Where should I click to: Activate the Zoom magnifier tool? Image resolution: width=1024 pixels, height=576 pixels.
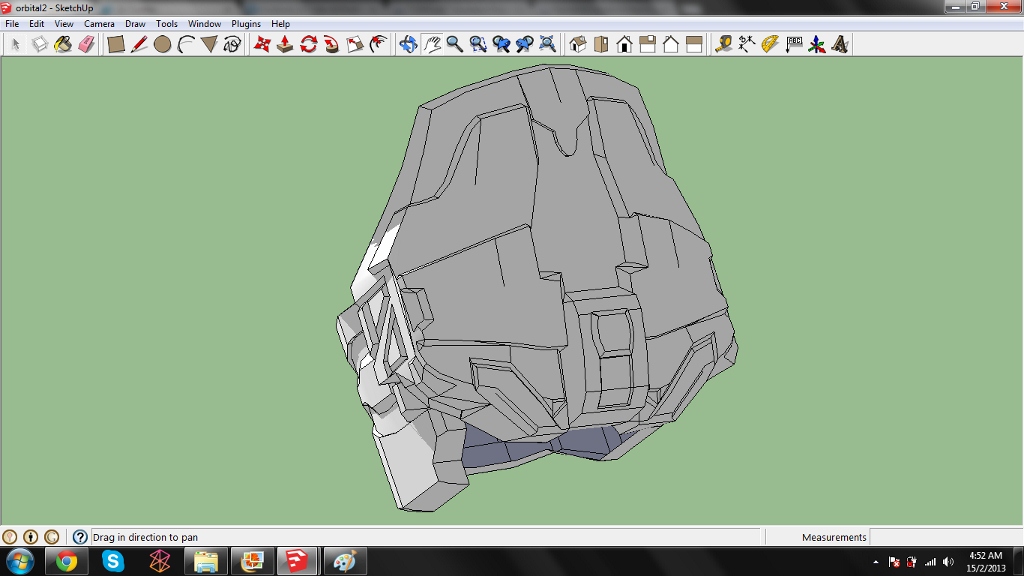[455, 44]
